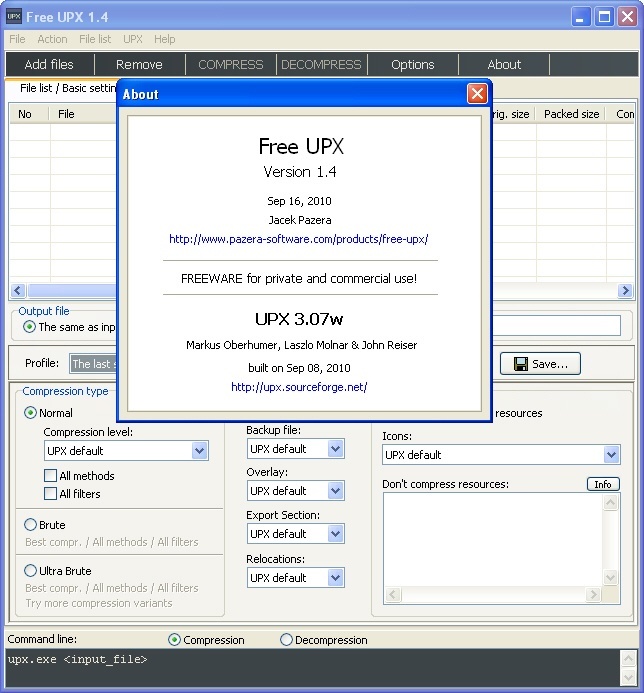Click the Add files toolbar button
The image size is (644, 693).
pyautogui.click(x=49, y=65)
